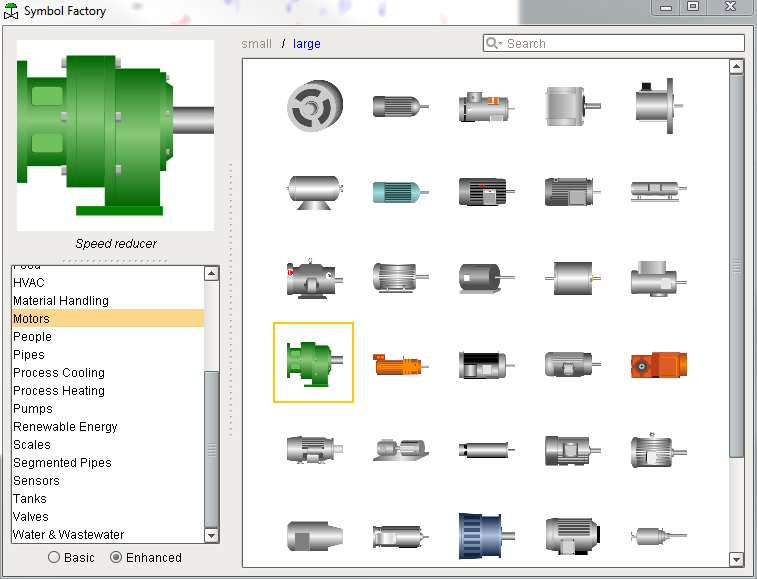Click the symbol gallery scrollbar thumb
This screenshot has width=757, height=579.
click(737, 265)
